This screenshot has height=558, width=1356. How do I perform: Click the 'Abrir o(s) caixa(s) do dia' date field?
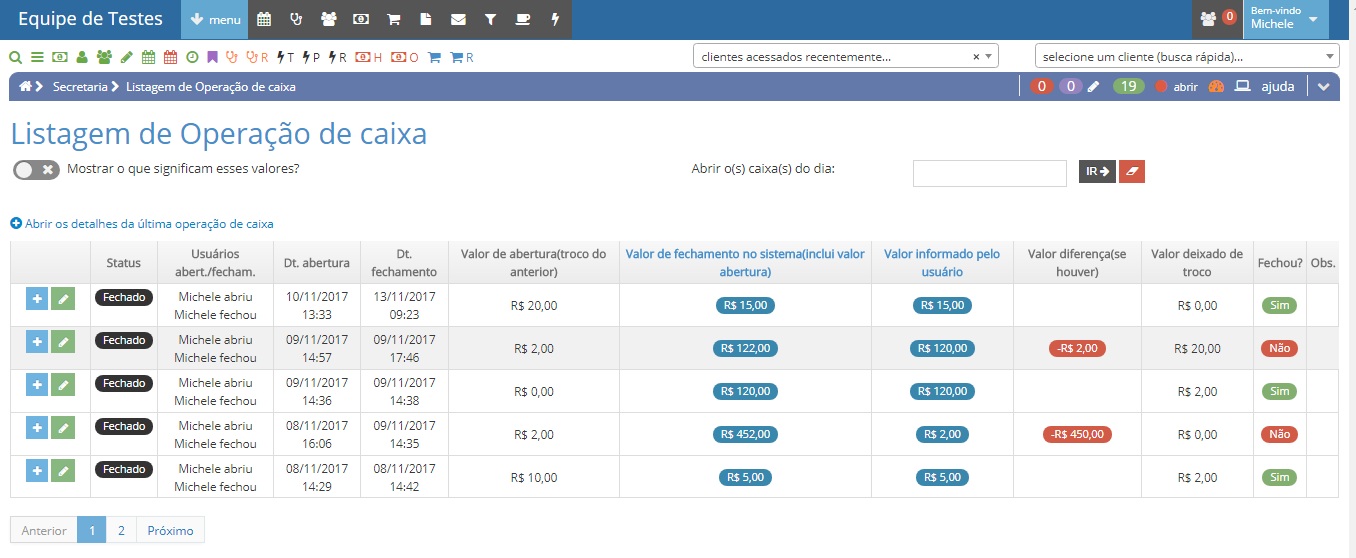pyautogui.click(x=989, y=173)
